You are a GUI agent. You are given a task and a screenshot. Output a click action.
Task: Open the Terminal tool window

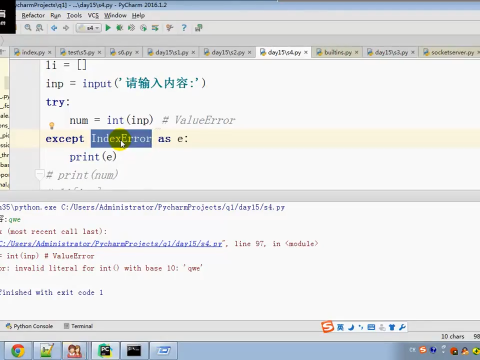pos(78,326)
